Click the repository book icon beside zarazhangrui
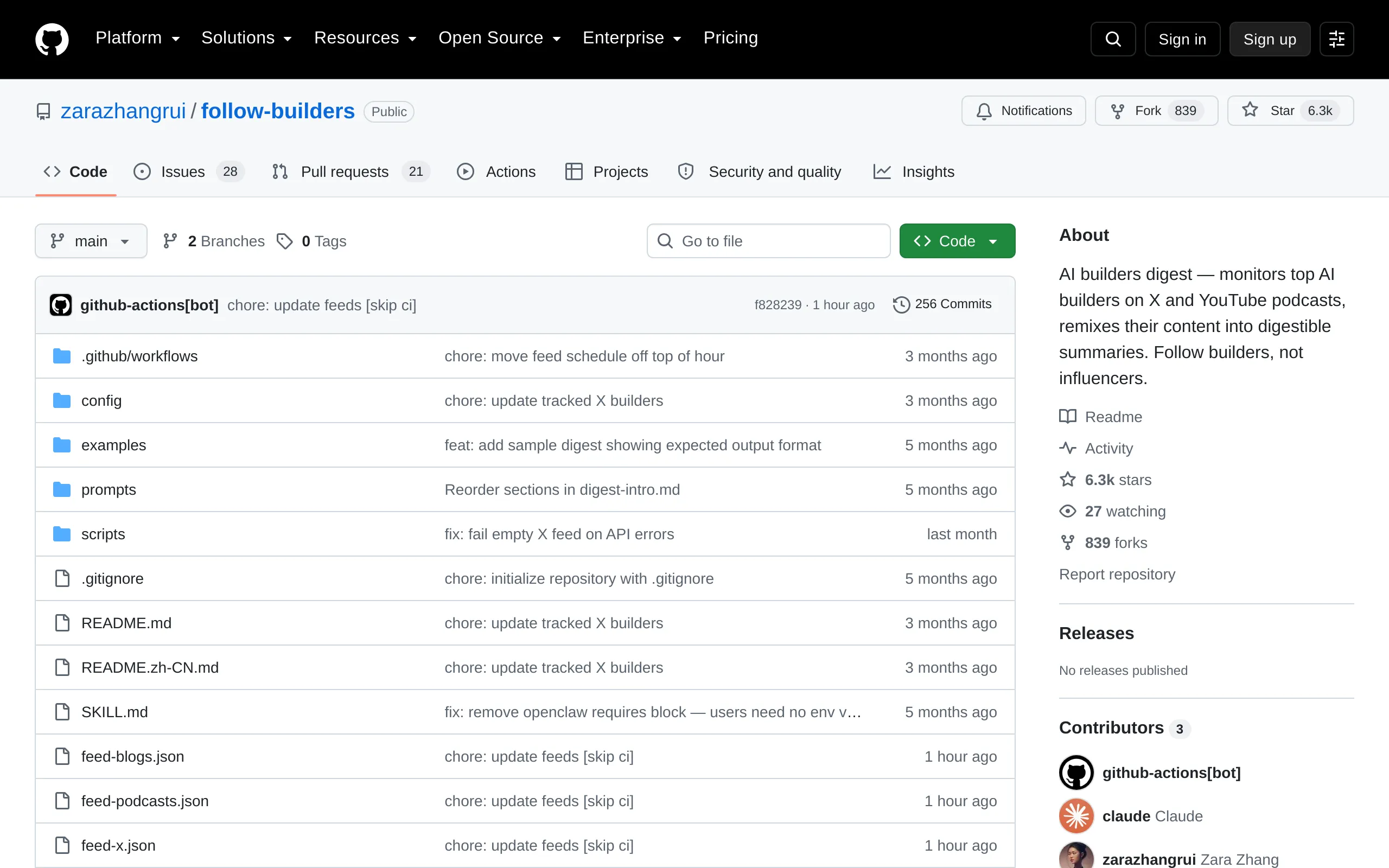Viewport: 1389px width, 868px height. [x=43, y=111]
